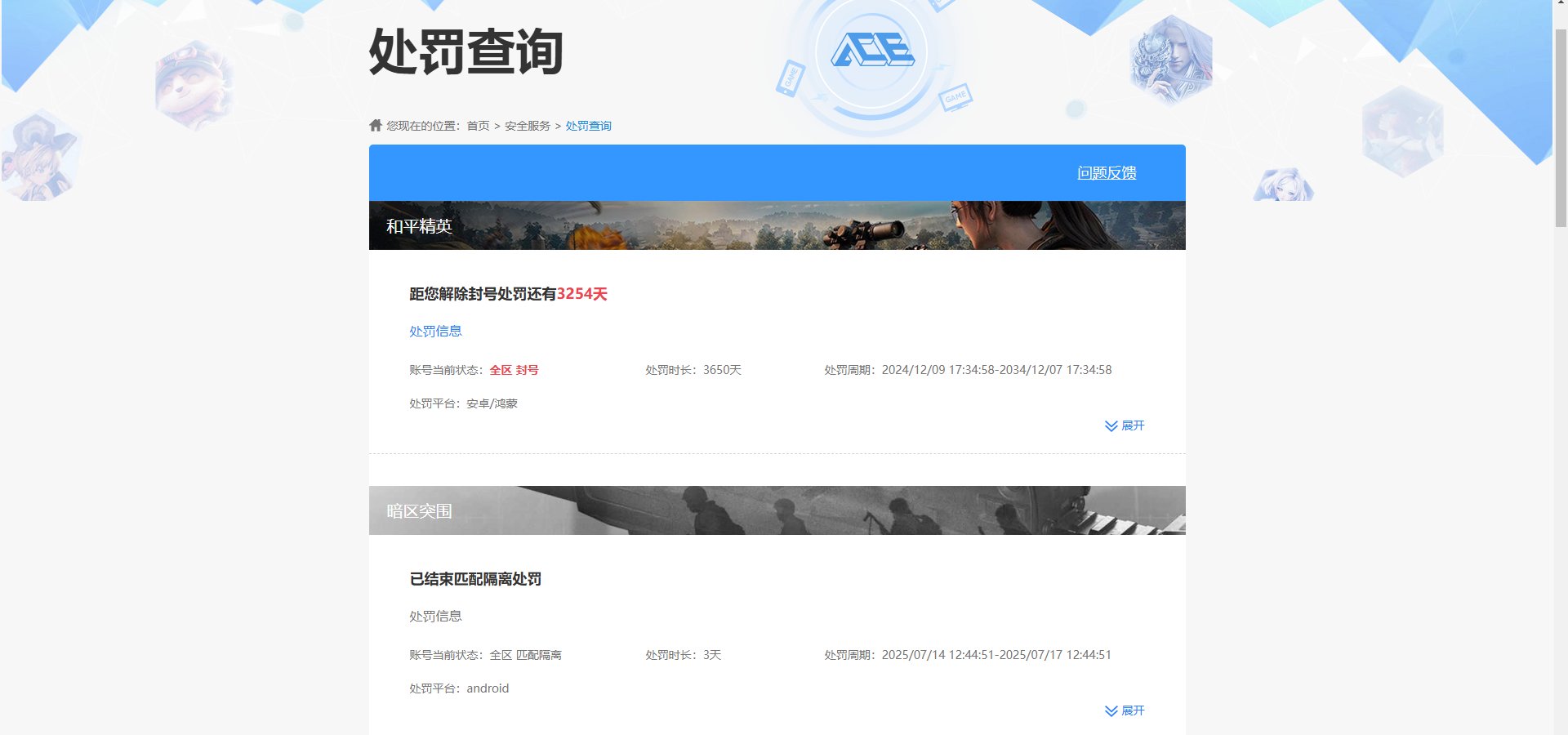This screenshot has width=1568, height=735.
Task: Click 处罚查询 in the breadcrumb trail
Action: (x=589, y=125)
